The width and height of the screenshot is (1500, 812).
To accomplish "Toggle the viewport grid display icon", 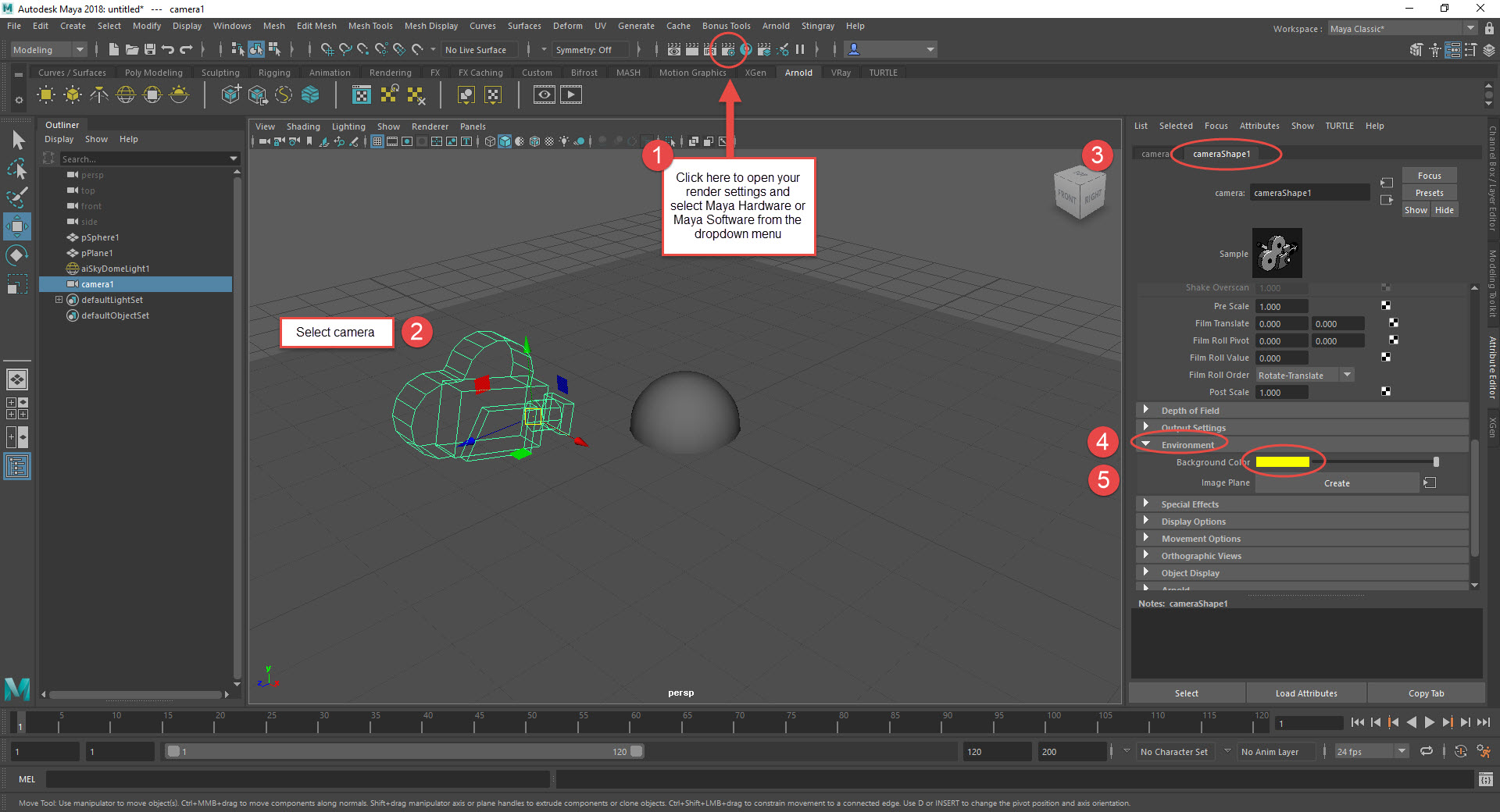I will 377,141.
